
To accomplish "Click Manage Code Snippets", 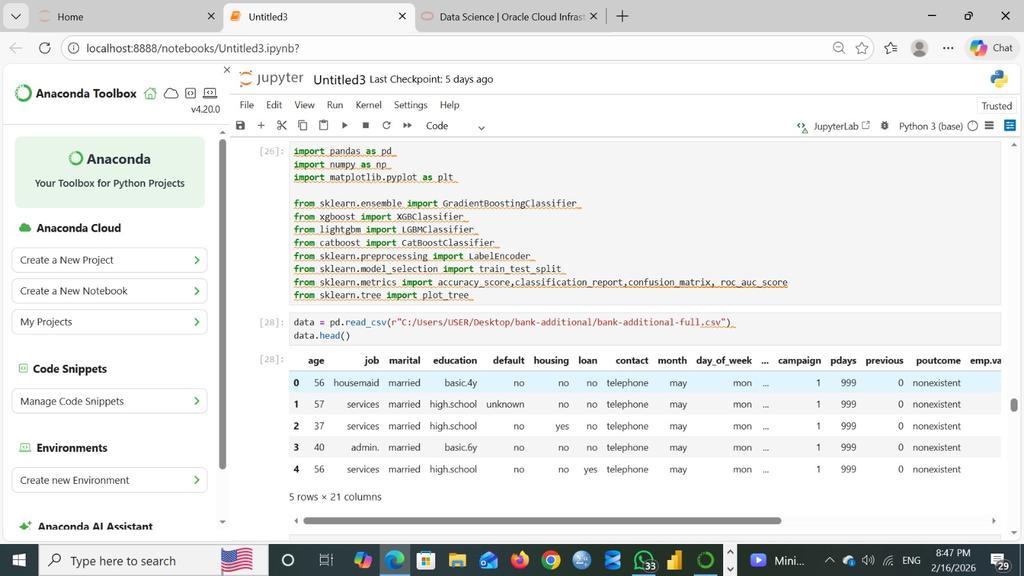I will (x=109, y=401).
